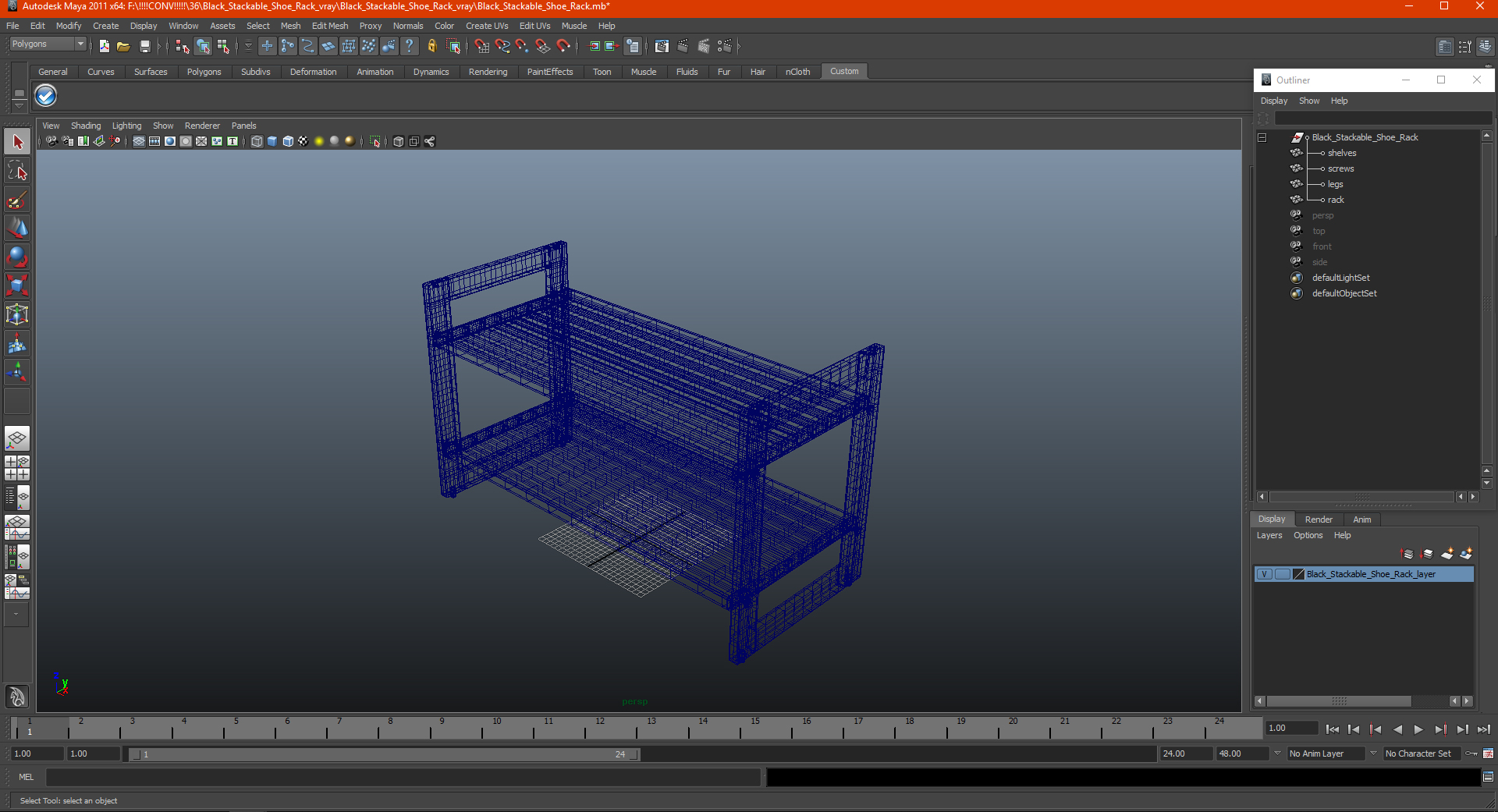This screenshot has width=1498, height=812.
Task: Switch to the Render layer tab
Action: click(x=1319, y=519)
